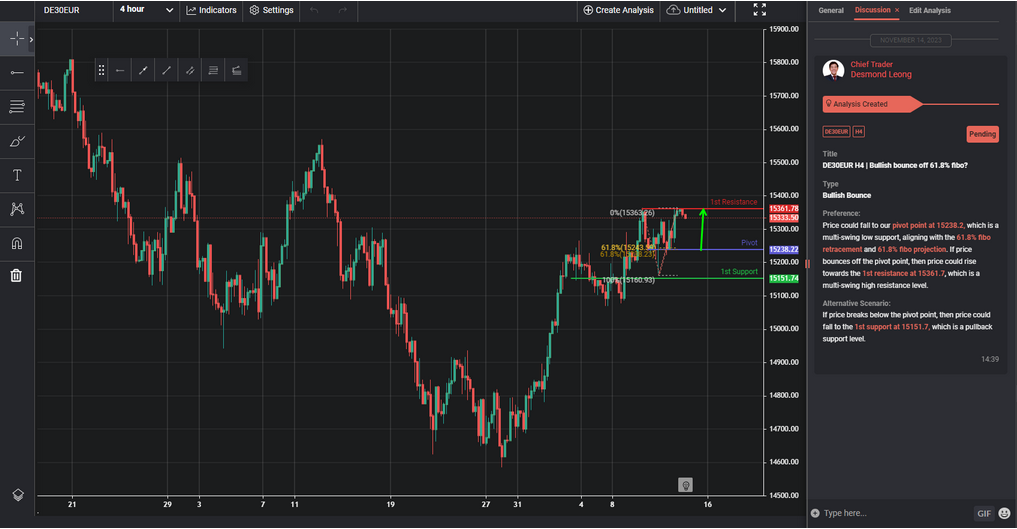Toggle fullscreen chart view
Image resolution: width=1017 pixels, height=529 pixels.
tap(760, 10)
